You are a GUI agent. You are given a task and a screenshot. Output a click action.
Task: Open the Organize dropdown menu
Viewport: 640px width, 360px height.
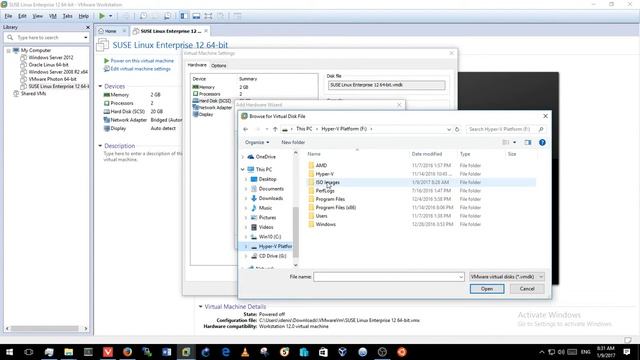[x=257, y=142]
